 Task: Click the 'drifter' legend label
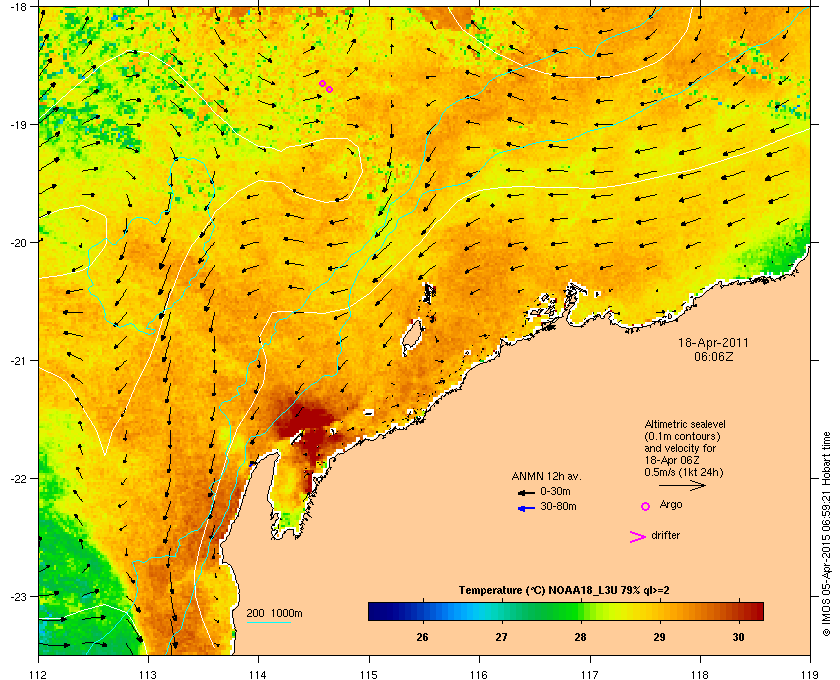click(665, 535)
